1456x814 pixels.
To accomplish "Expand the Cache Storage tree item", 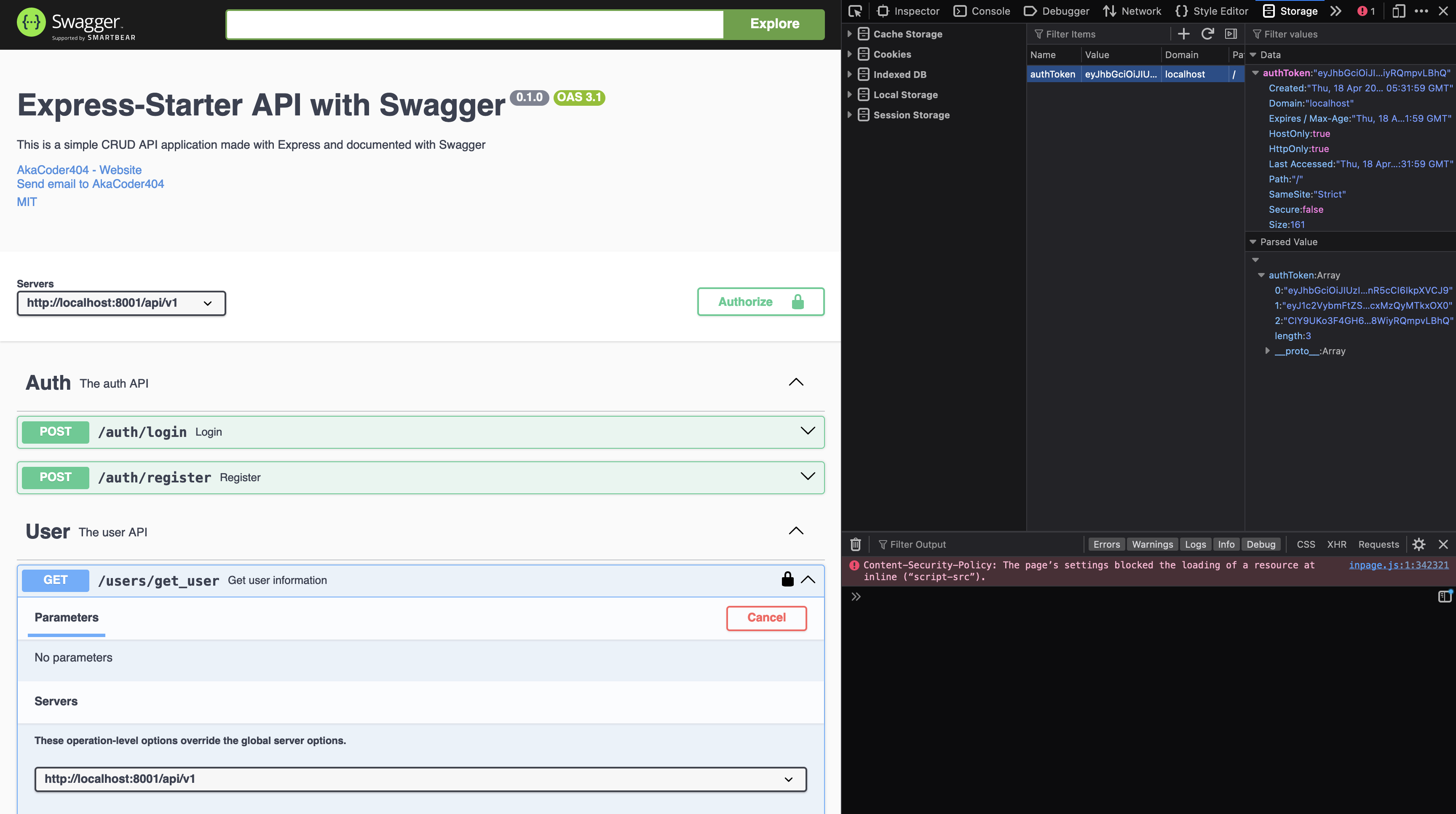I will tap(849, 34).
